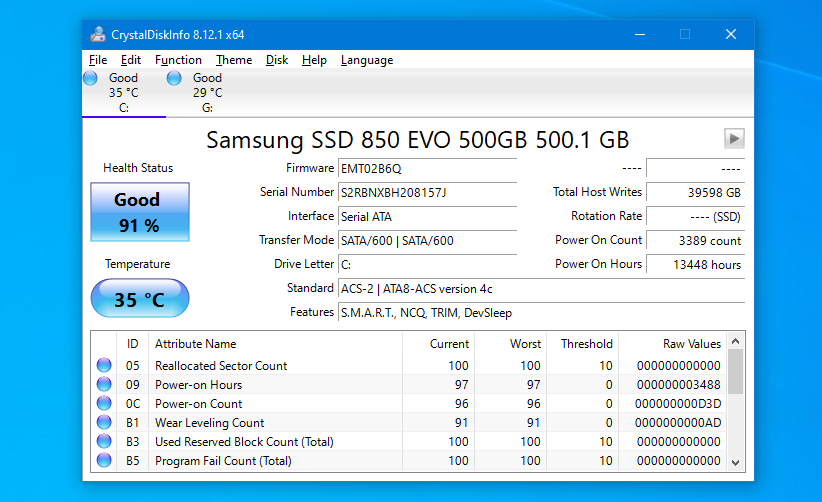Click status orb of Reallocated Sector Count
The width and height of the screenshot is (822, 502).
104,365
